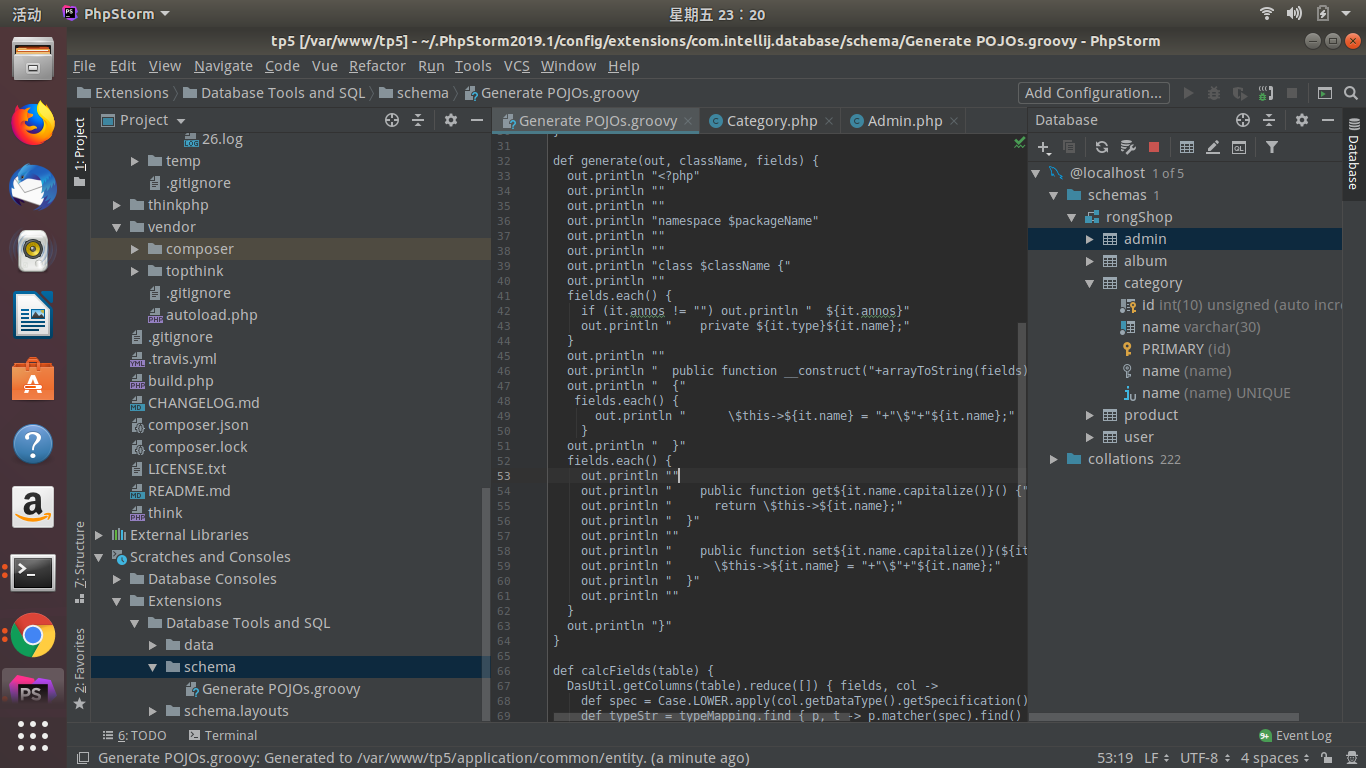Click Start Listening for PHP Debug Connections icon
Screen dimensions: 1366x768
pyautogui.click(x=1266, y=93)
